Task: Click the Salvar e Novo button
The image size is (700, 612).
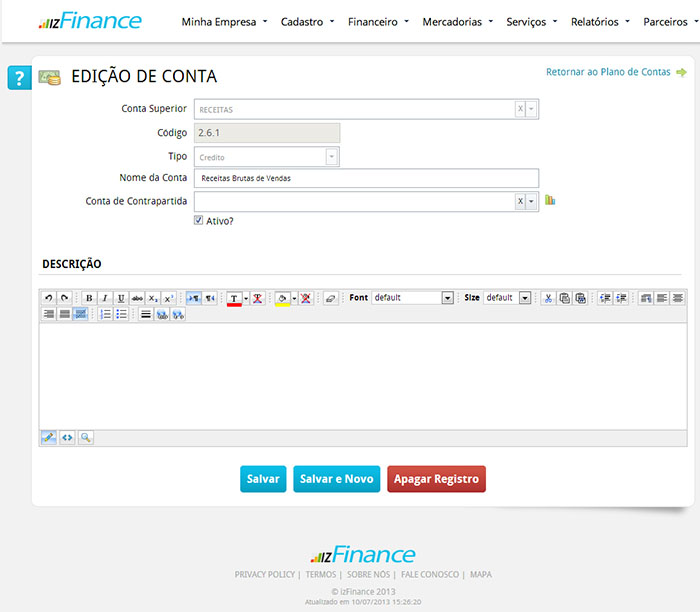Action: point(336,479)
